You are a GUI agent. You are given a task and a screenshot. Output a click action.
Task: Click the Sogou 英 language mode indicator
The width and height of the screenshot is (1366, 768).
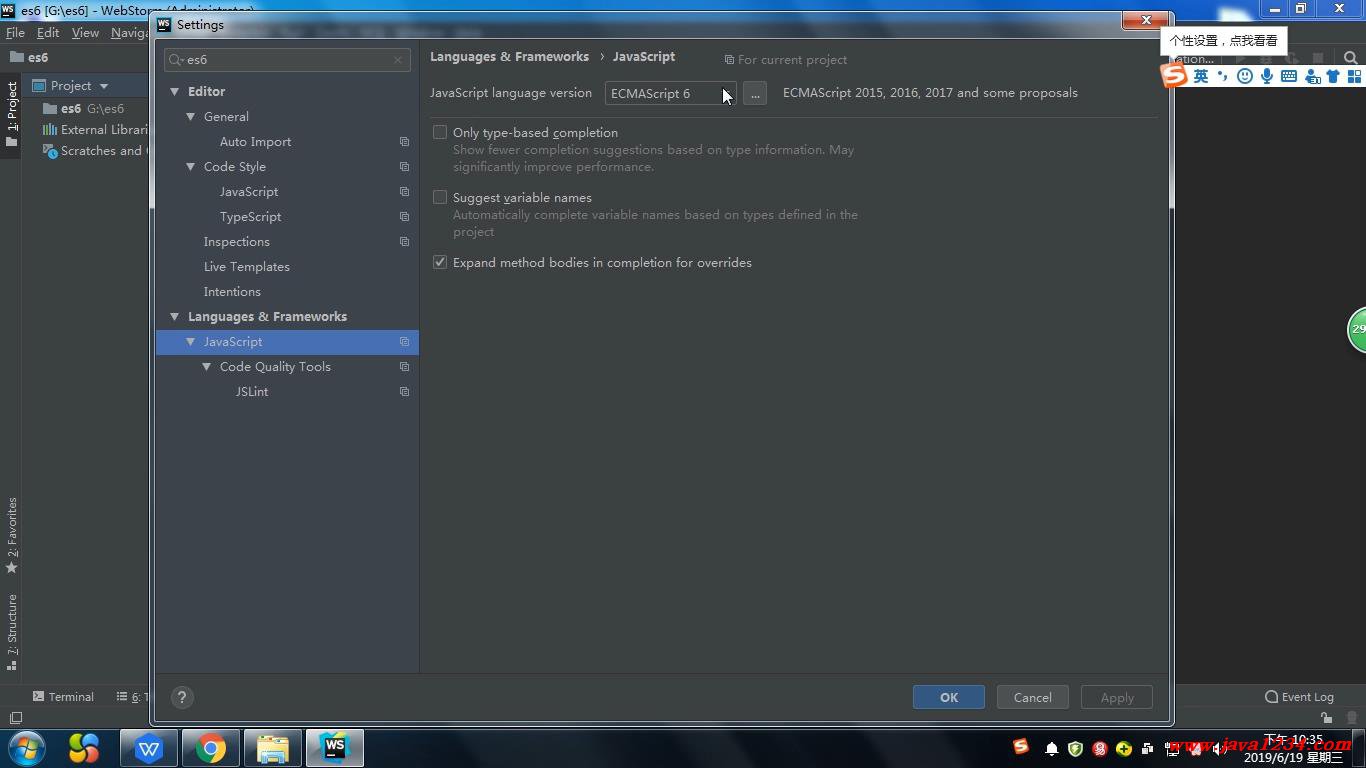click(x=1201, y=76)
